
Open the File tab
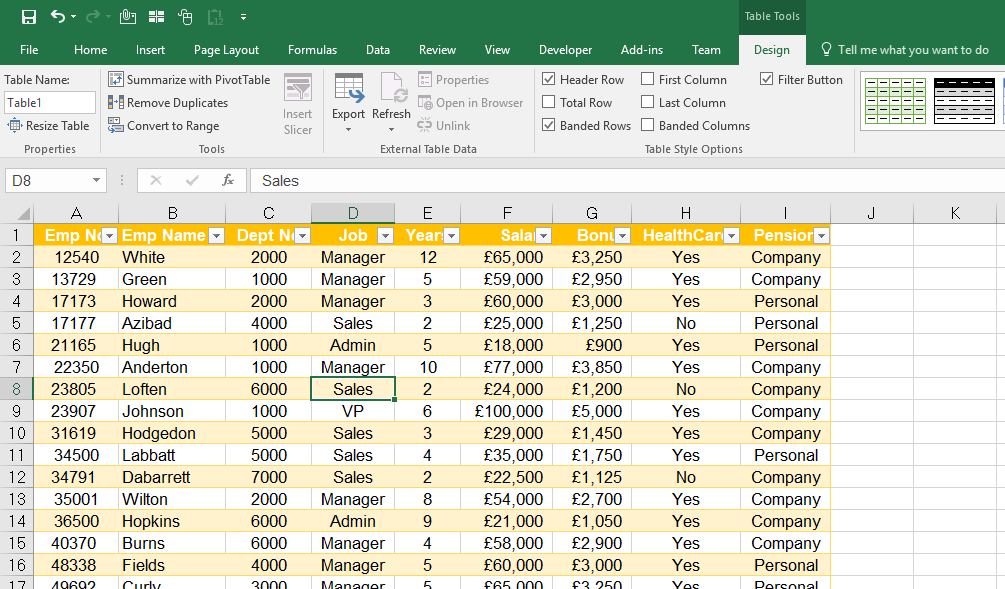pyautogui.click(x=29, y=50)
